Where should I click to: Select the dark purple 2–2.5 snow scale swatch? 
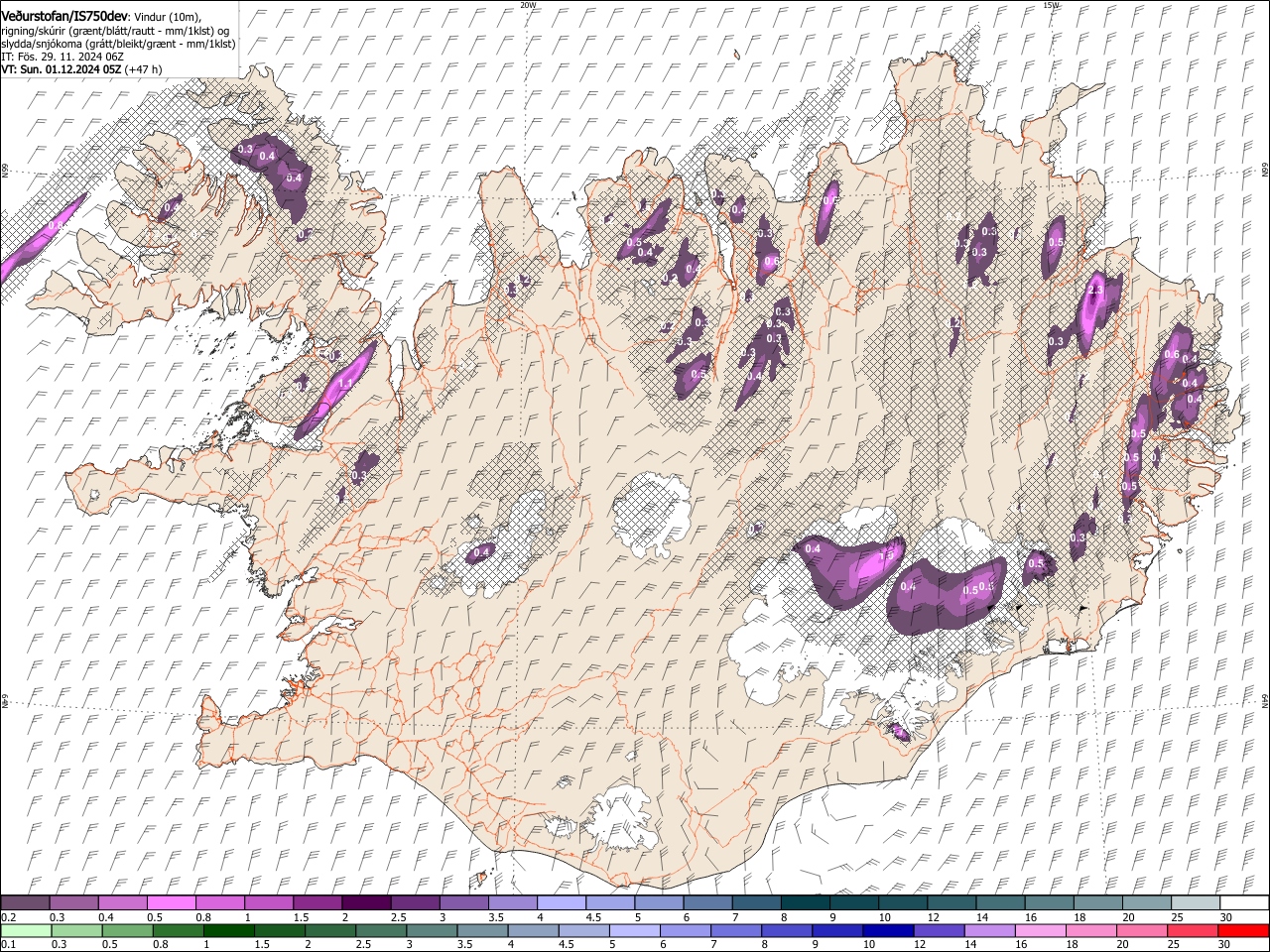click(x=366, y=903)
